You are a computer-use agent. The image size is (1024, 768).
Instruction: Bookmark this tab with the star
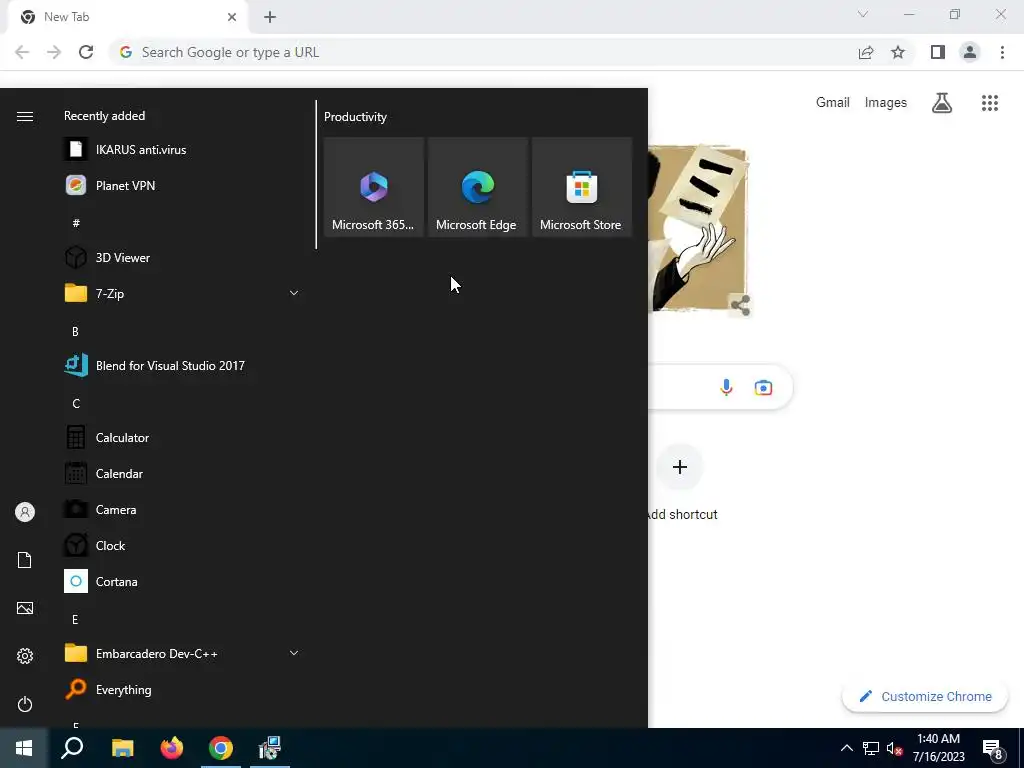tap(898, 52)
